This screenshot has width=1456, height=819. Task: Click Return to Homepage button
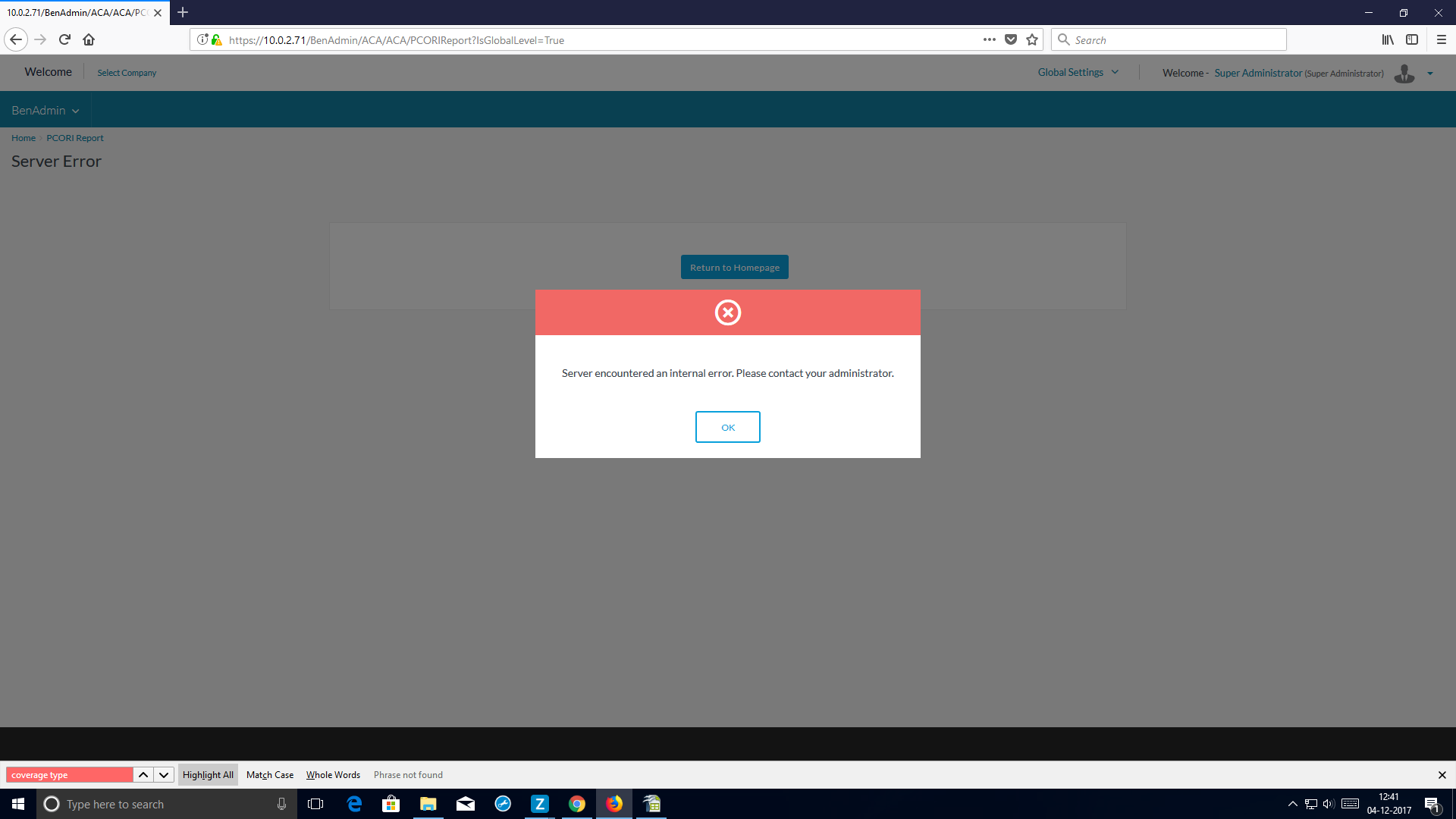pyautogui.click(x=734, y=267)
